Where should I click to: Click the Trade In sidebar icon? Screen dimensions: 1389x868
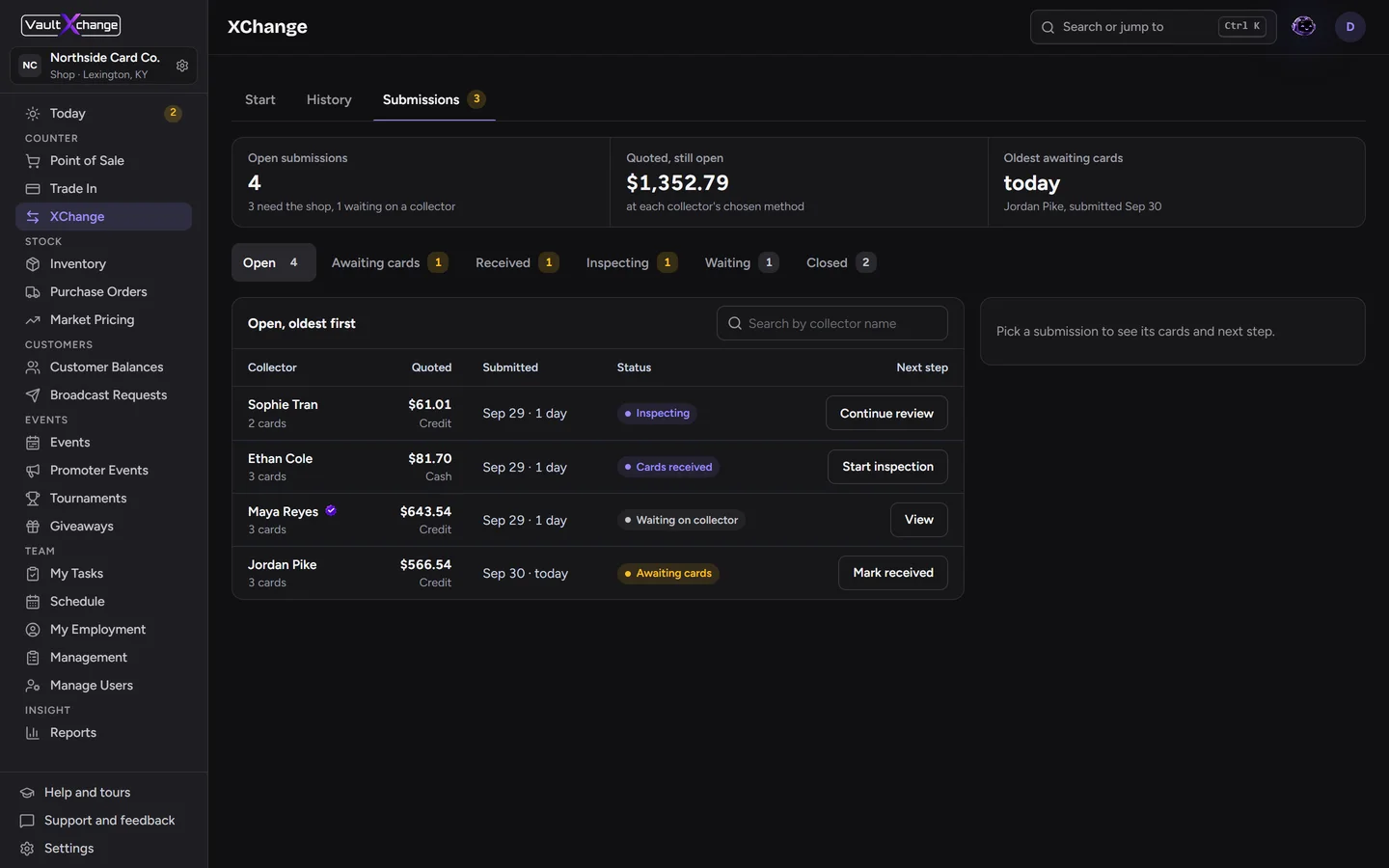(33, 189)
